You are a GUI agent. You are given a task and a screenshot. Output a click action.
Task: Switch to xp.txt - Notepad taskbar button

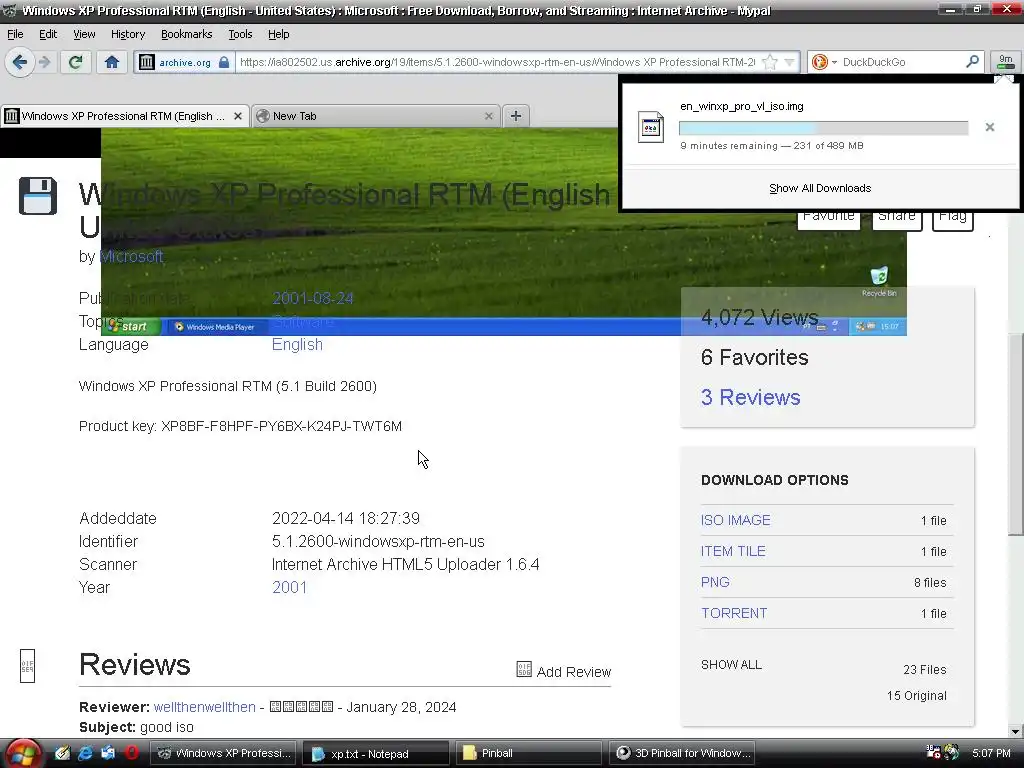376,754
